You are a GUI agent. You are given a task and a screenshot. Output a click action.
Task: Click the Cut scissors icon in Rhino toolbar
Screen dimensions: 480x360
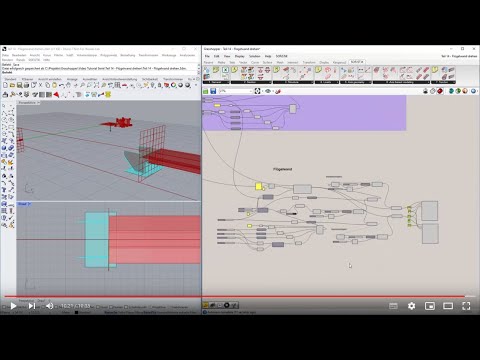41,85
